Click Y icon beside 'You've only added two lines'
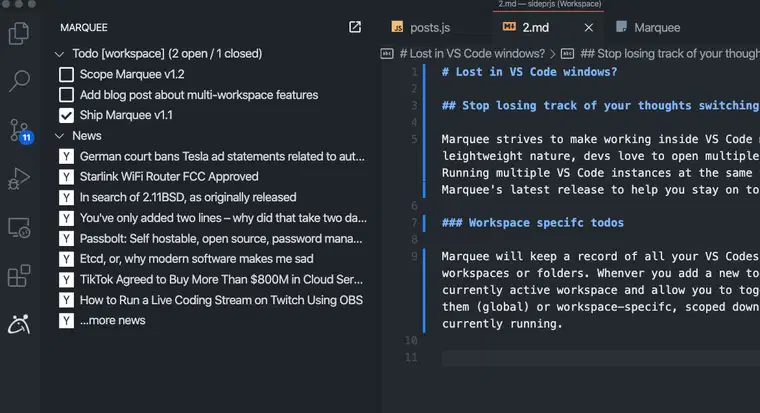Image resolution: width=760 pixels, height=413 pixels. [66, 218]
